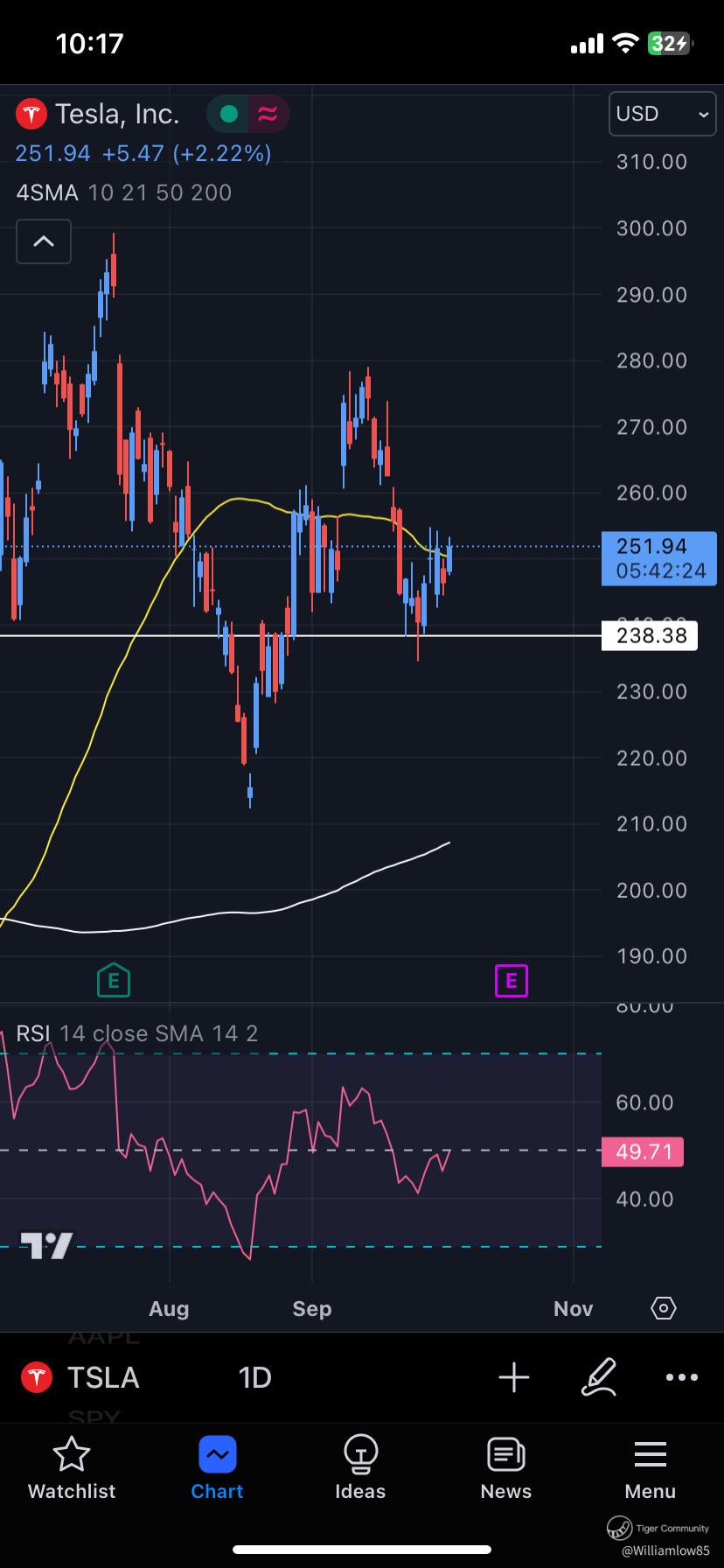Viewport: 724px width, 1568px height.
Task: Collapse the indicator legend with the chevron button
Action: [44, 241]
